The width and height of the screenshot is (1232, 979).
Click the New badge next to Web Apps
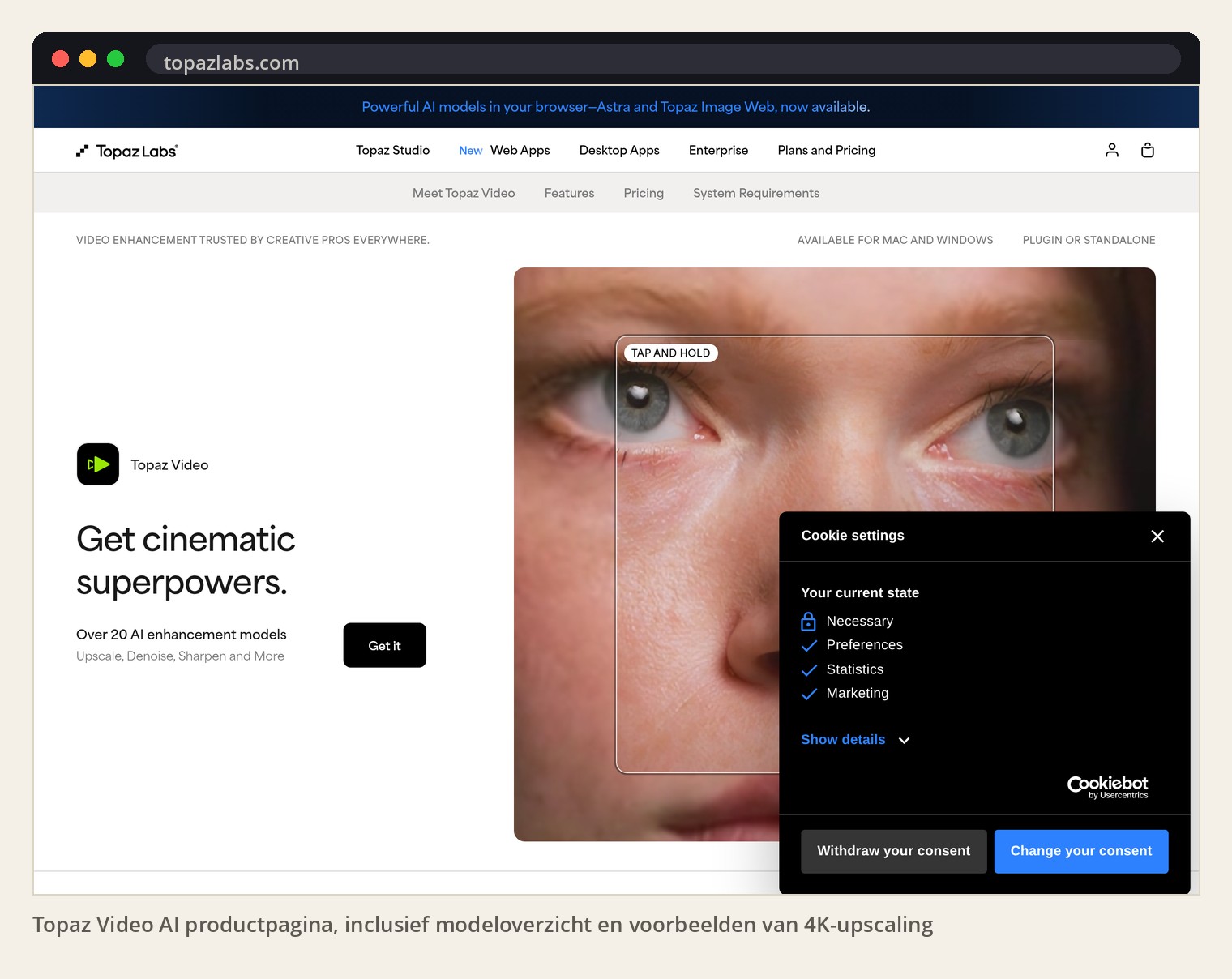tap(471, 151)
